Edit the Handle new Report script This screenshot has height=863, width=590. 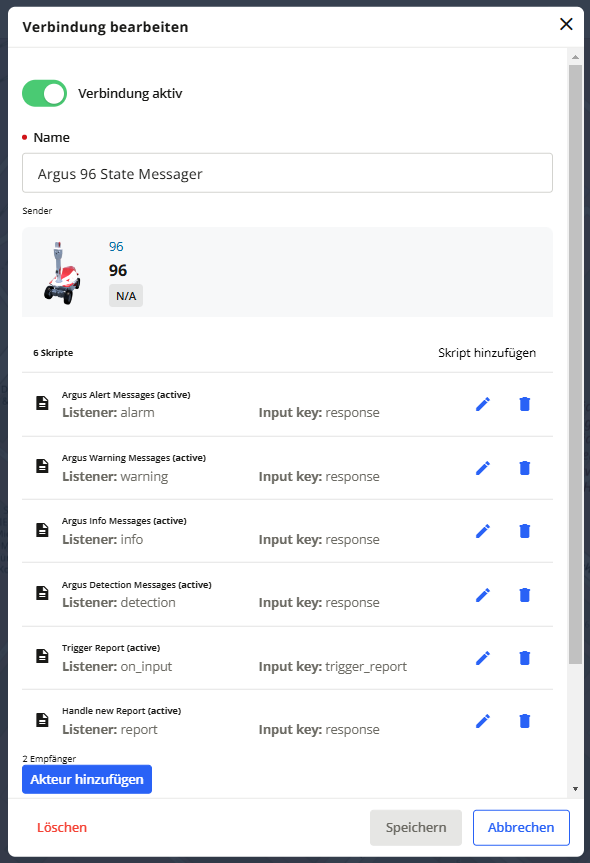tap(483, 721)
